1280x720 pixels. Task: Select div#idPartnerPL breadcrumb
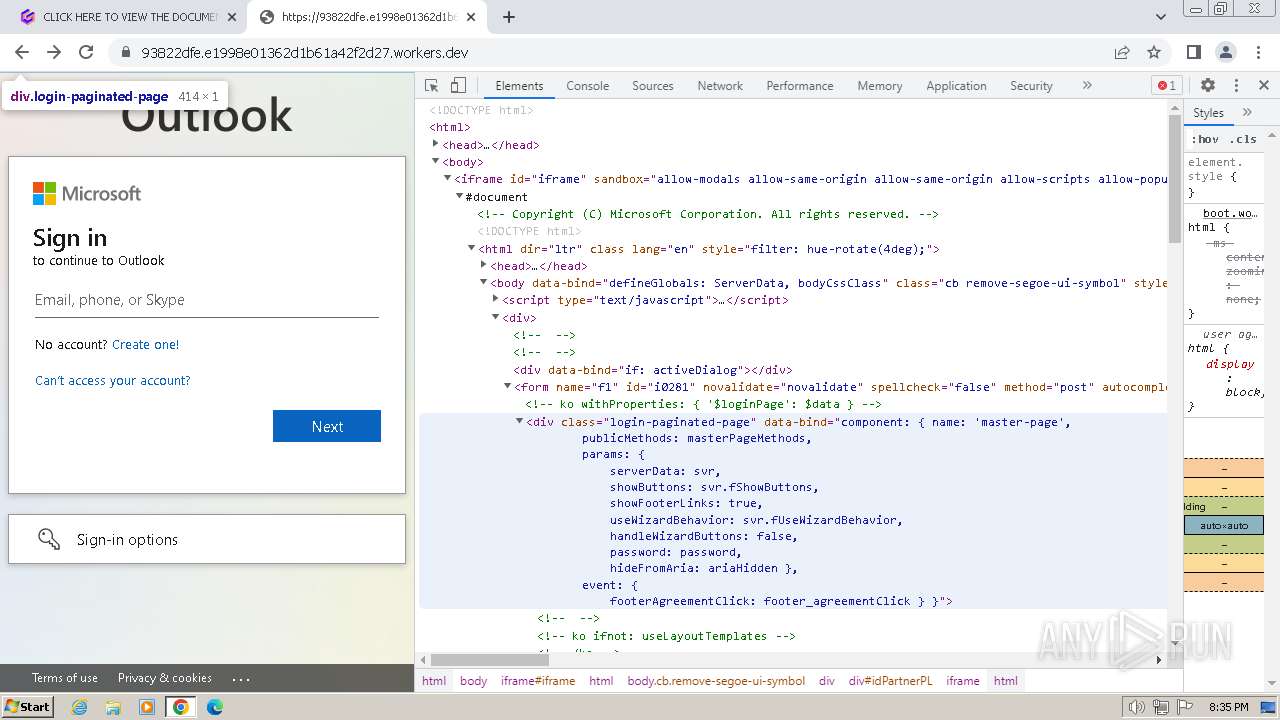pyautogui.click(x=890, y=681)
